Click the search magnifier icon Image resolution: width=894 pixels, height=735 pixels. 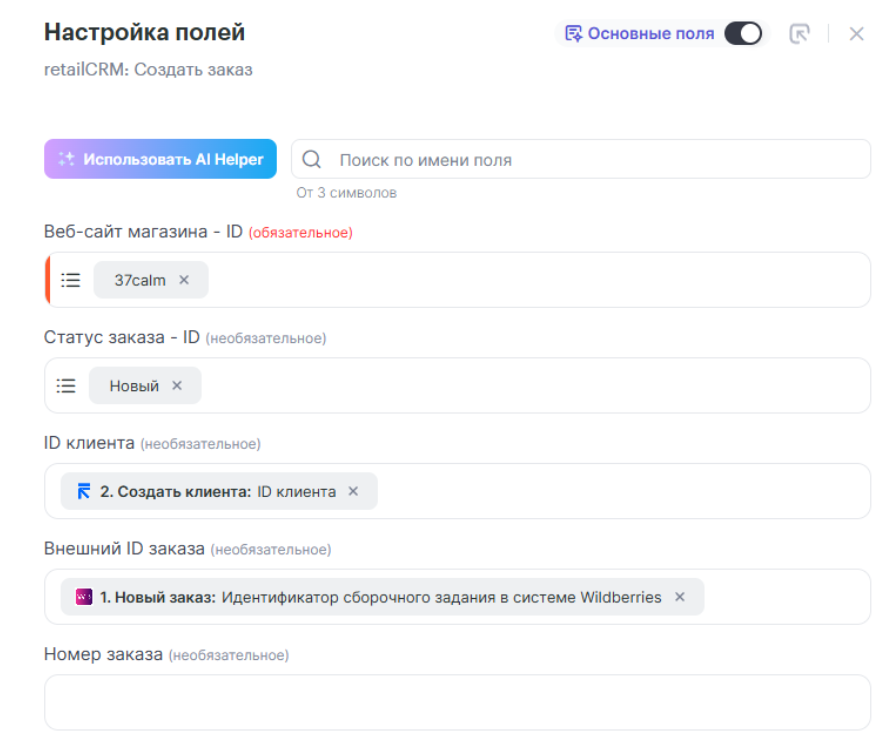(x=312, y=160)
